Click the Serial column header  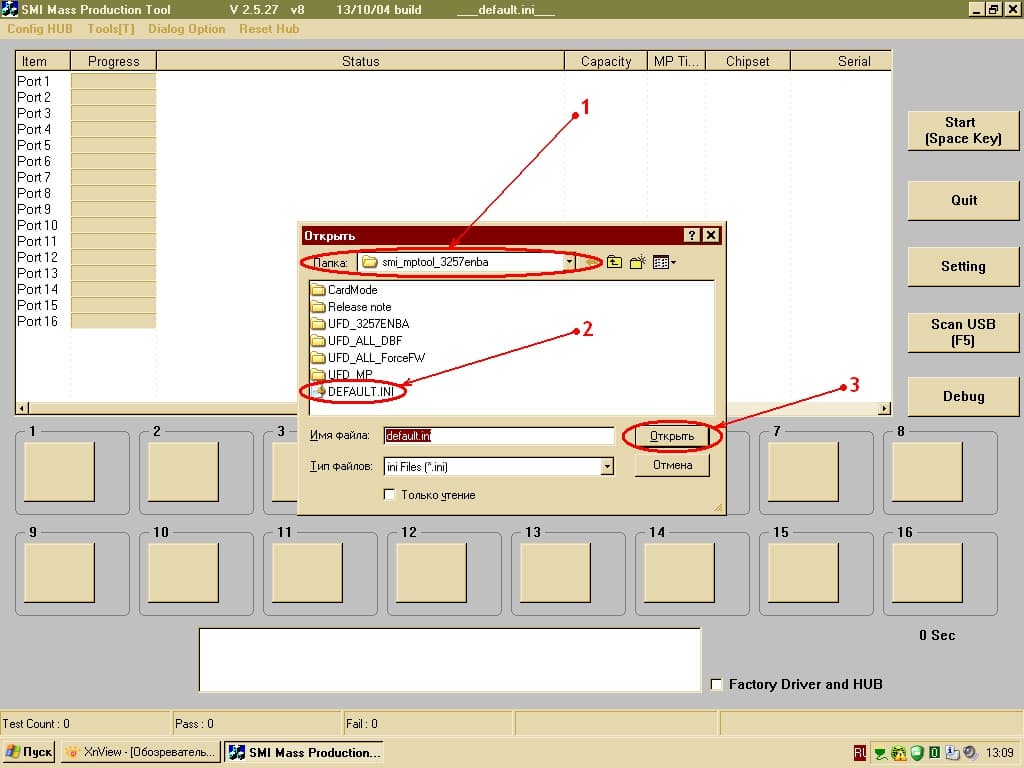tap(841, 61)
